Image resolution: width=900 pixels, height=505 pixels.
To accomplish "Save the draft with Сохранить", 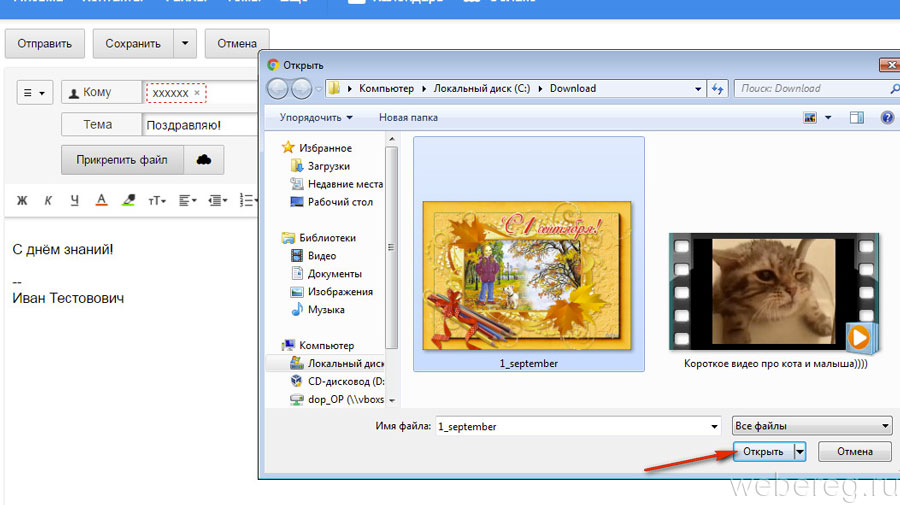I will click(x=133, y=44).
